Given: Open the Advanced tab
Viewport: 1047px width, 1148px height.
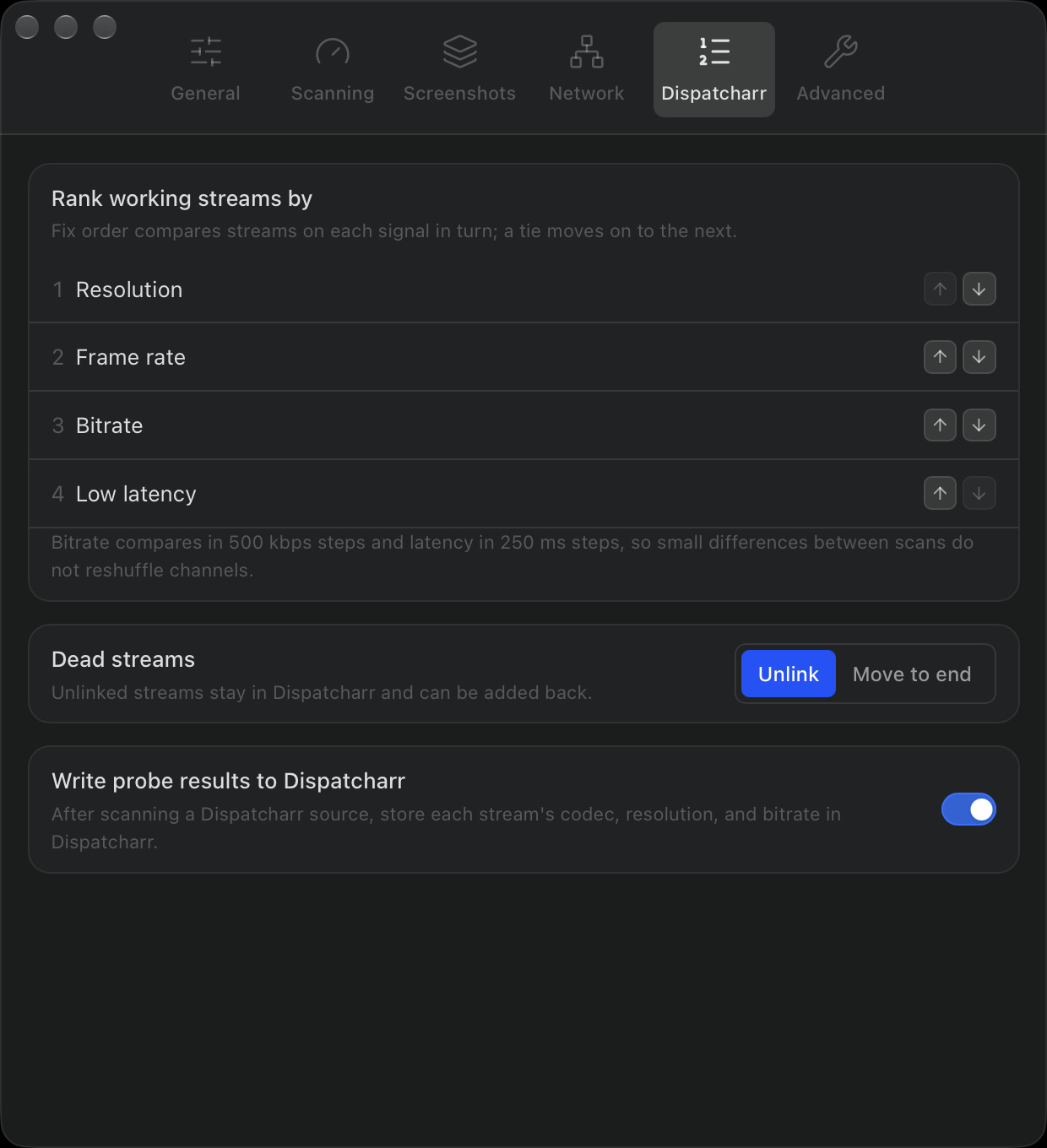Looking at the screenshot, I should (841, 69).
